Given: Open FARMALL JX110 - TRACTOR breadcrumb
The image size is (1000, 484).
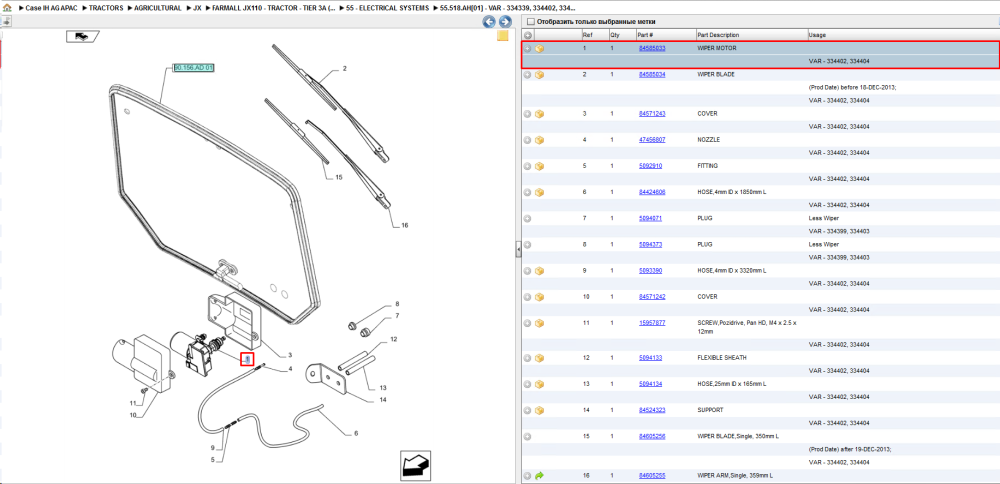Looking at the screenshot, I should point(272,8).
